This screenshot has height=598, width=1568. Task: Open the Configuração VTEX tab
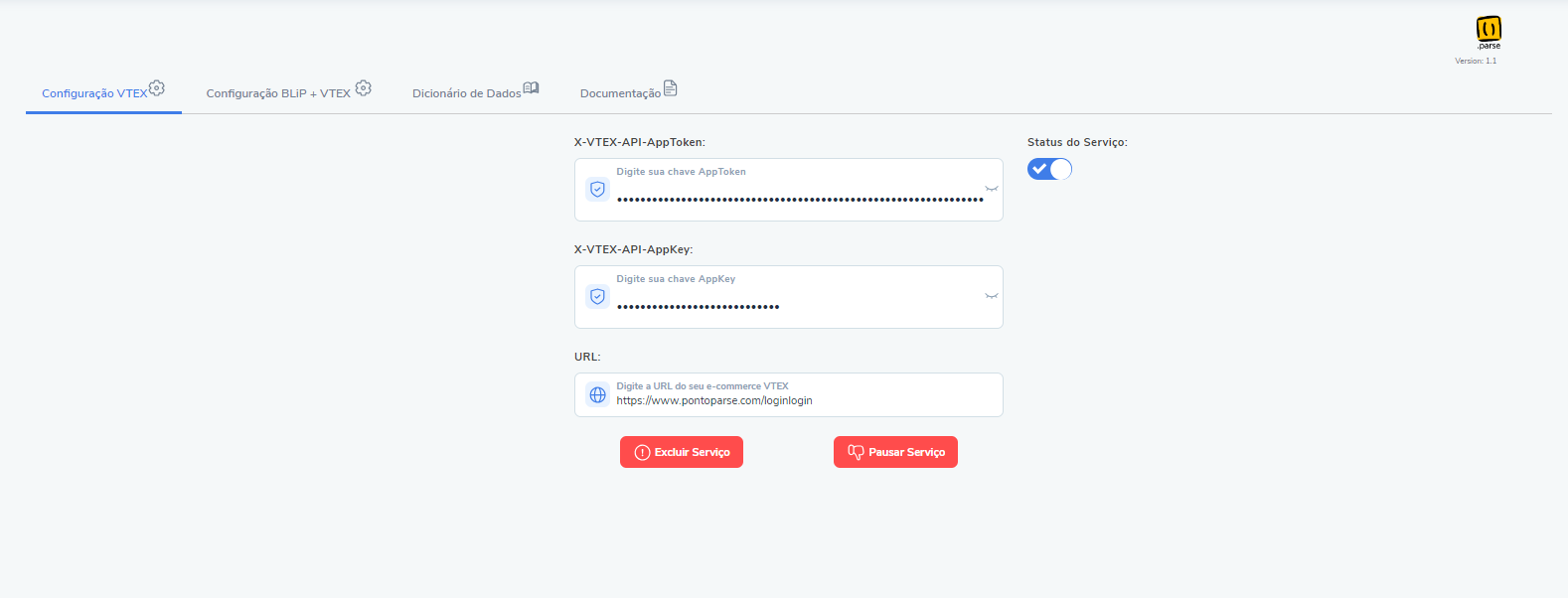[103, 91]
